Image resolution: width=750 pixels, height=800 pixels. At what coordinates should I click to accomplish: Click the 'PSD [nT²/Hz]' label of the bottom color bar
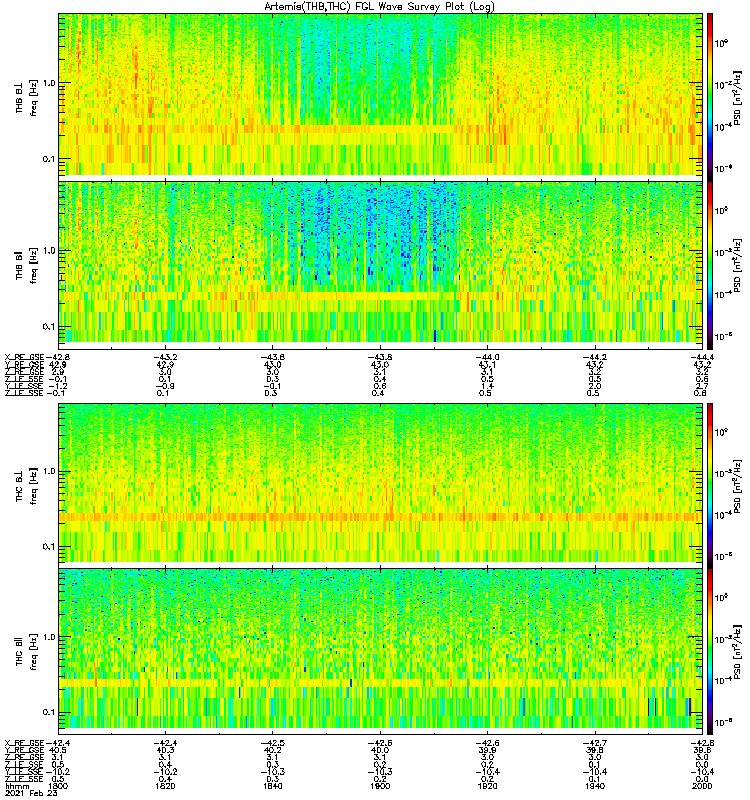[737, 651]
